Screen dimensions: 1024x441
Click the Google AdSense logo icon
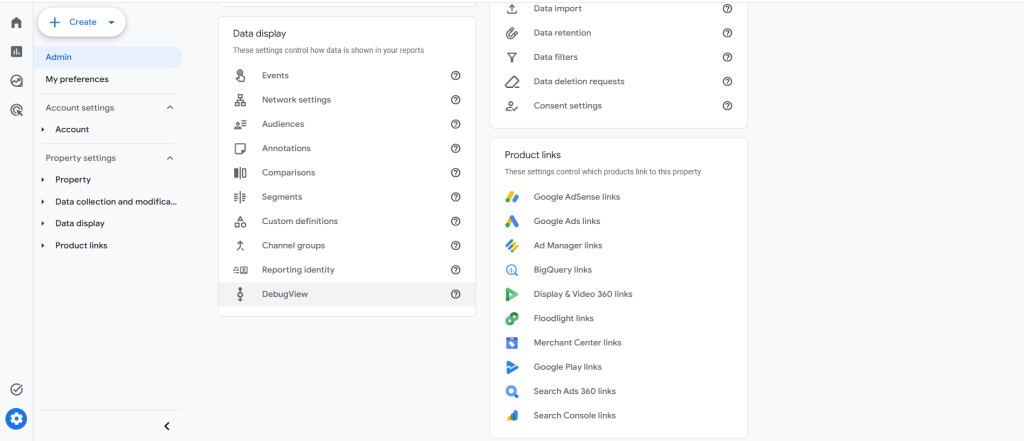512,197
